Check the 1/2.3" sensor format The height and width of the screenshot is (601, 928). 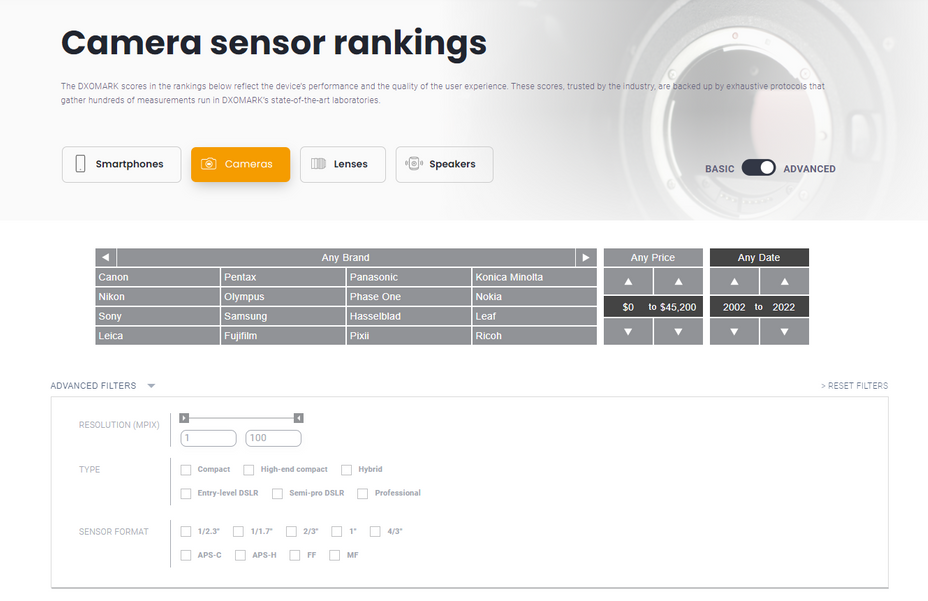186,532
